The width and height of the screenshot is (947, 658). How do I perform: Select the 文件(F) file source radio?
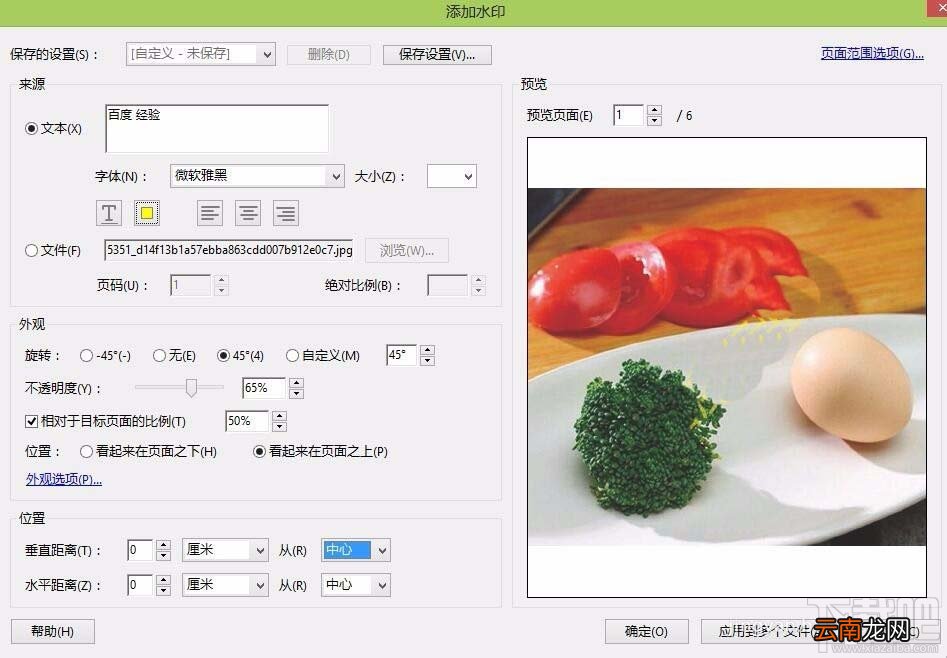click(31, 250)
